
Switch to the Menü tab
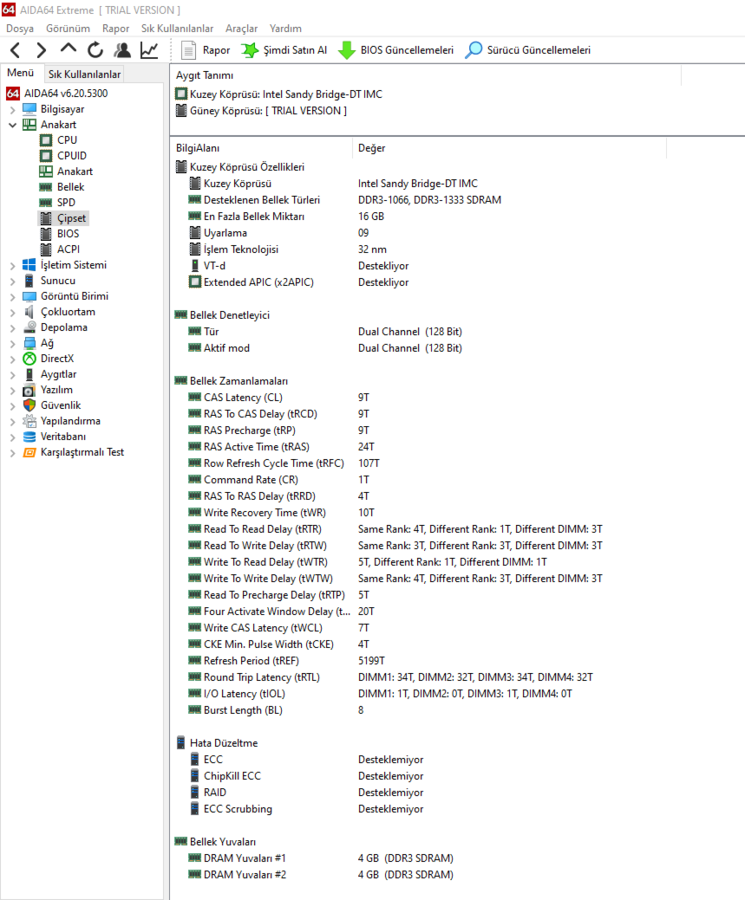pos(21,73)
